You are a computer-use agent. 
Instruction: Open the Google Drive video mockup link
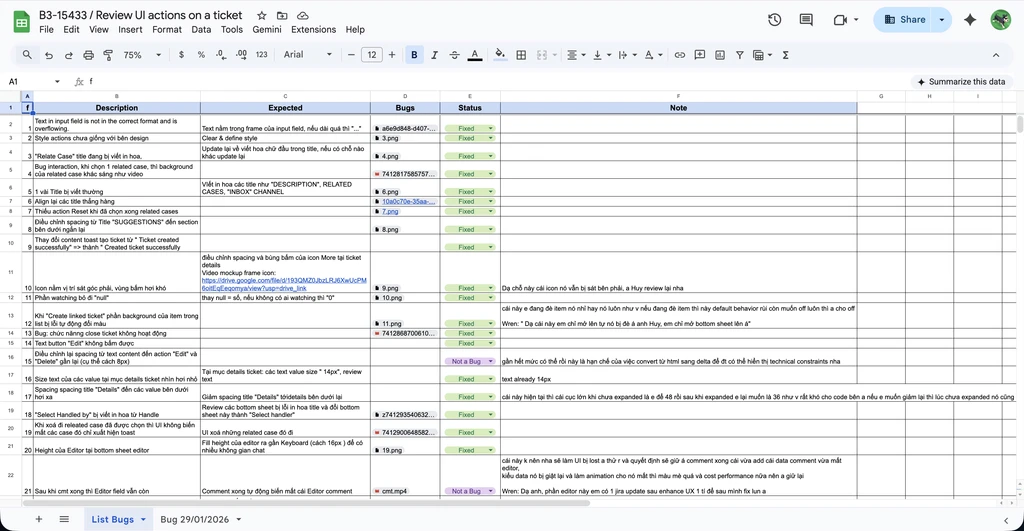[284, 284]
